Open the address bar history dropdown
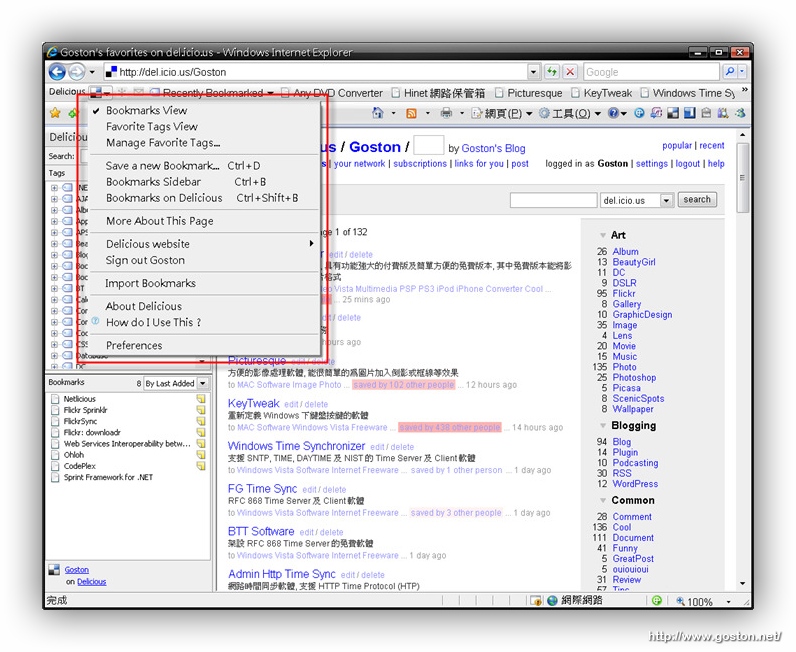The height and width of the screenshot is (652, 796). pos(534,72)
